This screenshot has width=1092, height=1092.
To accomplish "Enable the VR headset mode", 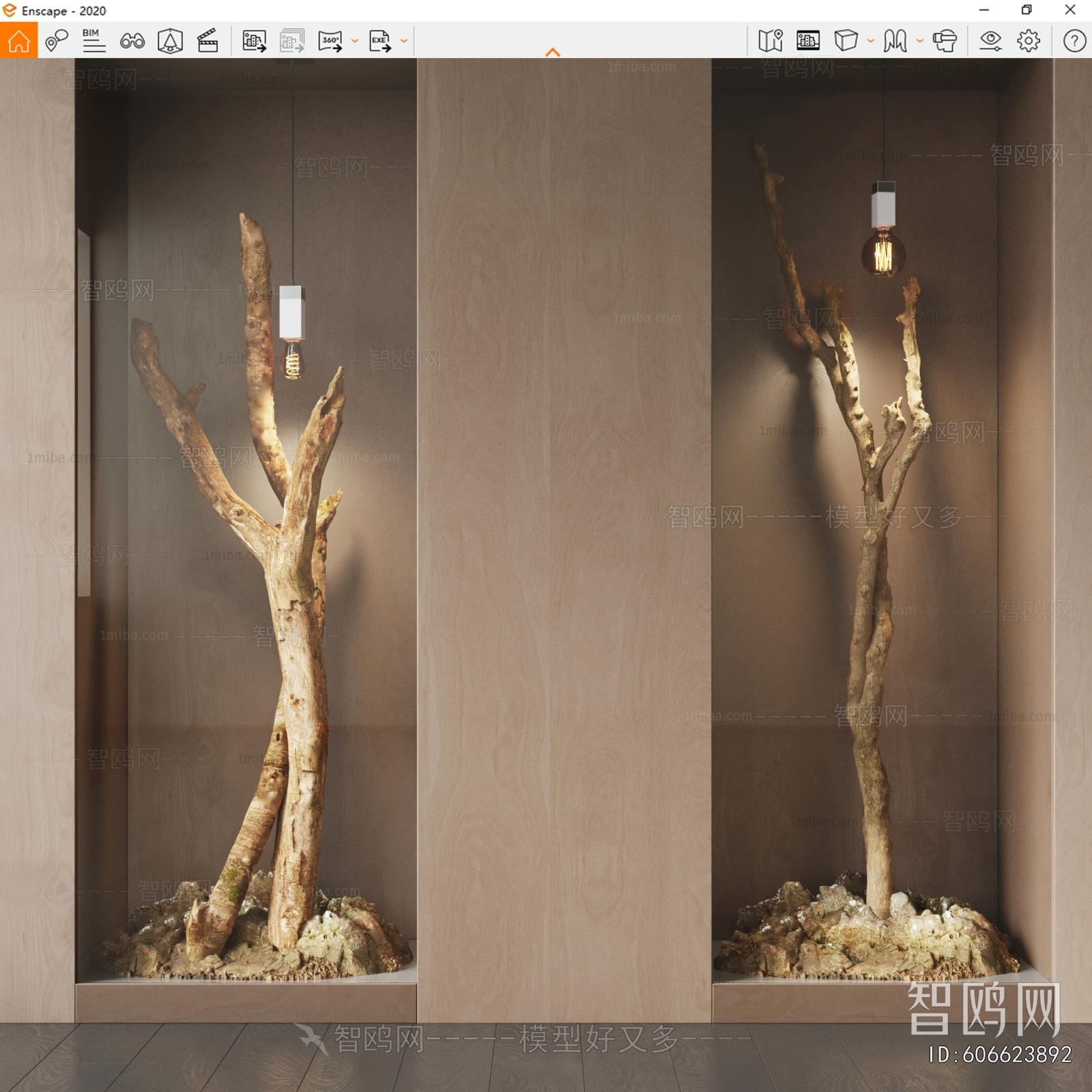I will coord(945,41).
